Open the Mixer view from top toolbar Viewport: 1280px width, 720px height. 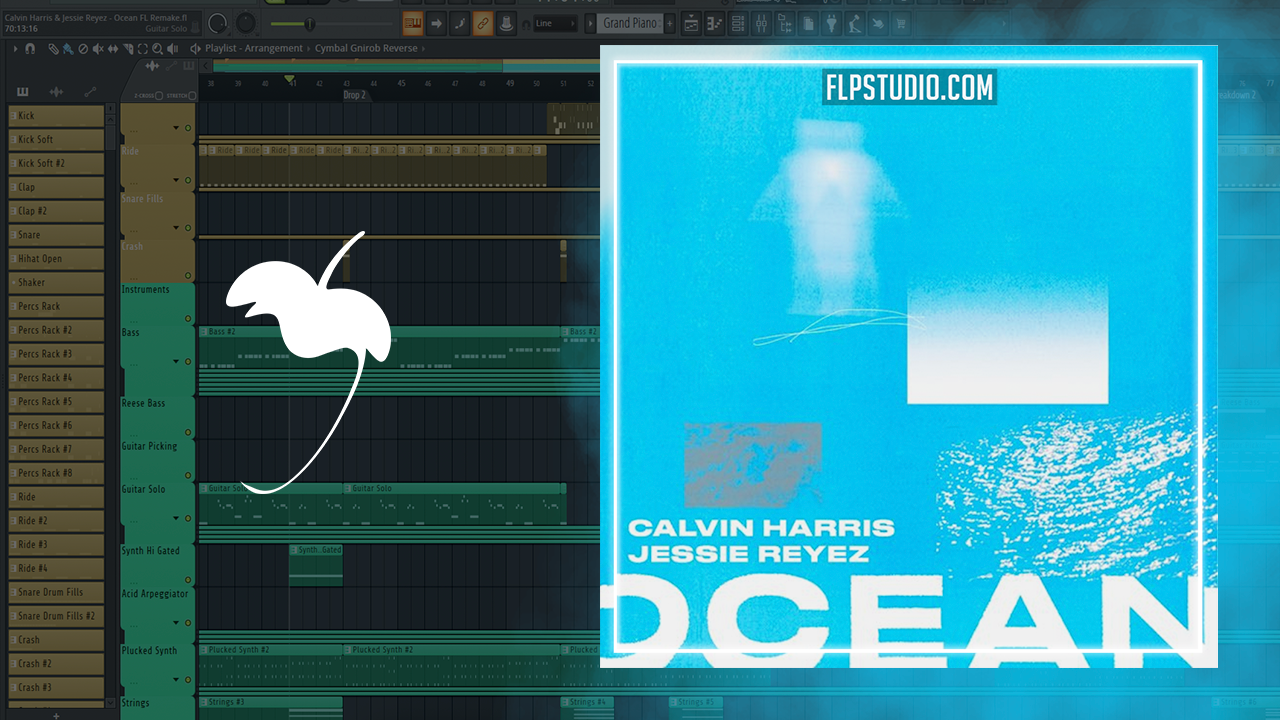click(x=762, y=23)
